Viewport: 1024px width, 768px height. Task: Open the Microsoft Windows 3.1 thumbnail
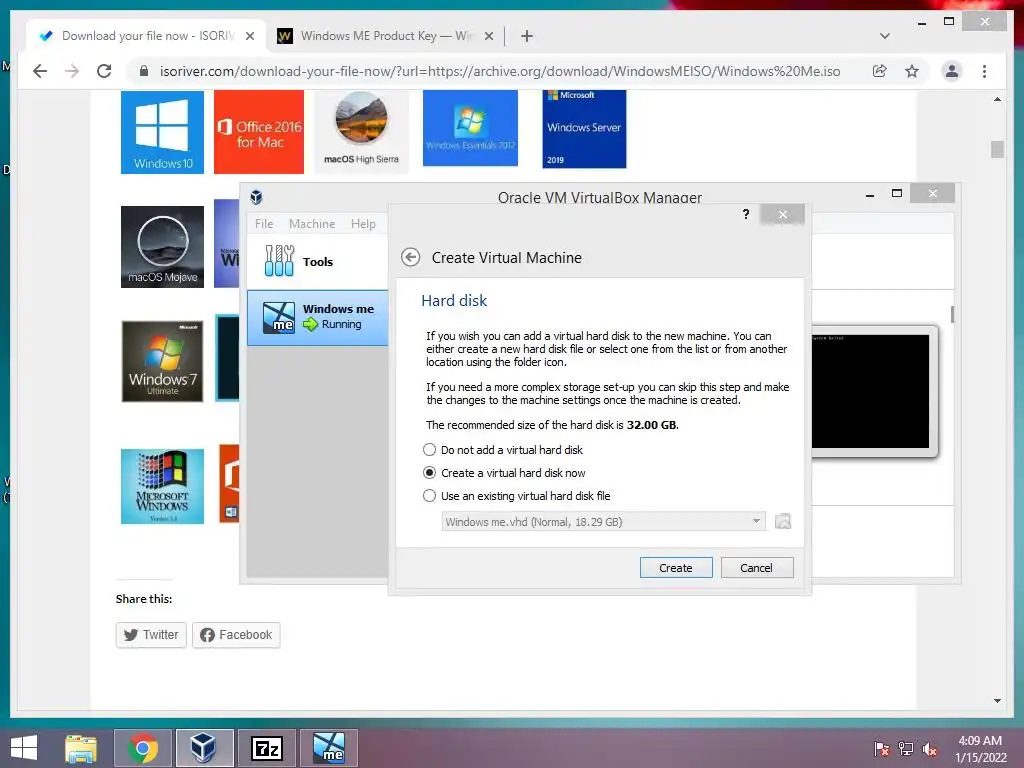click(162, 486)
